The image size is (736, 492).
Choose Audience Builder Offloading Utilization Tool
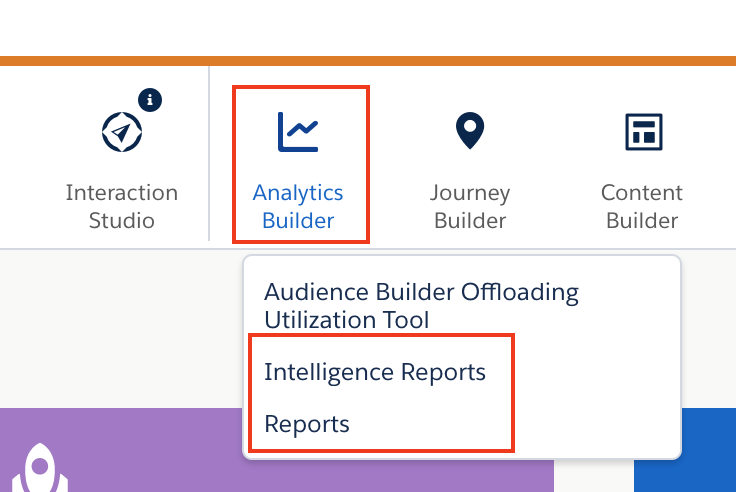[421, 306]
